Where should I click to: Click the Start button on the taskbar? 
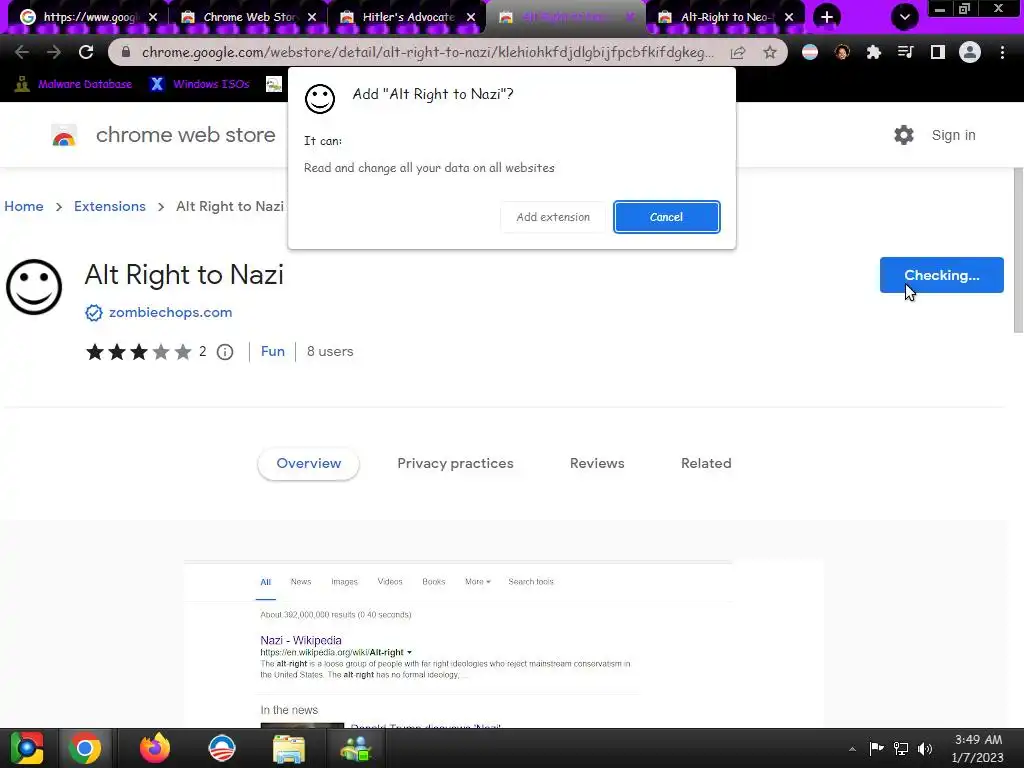26,748
